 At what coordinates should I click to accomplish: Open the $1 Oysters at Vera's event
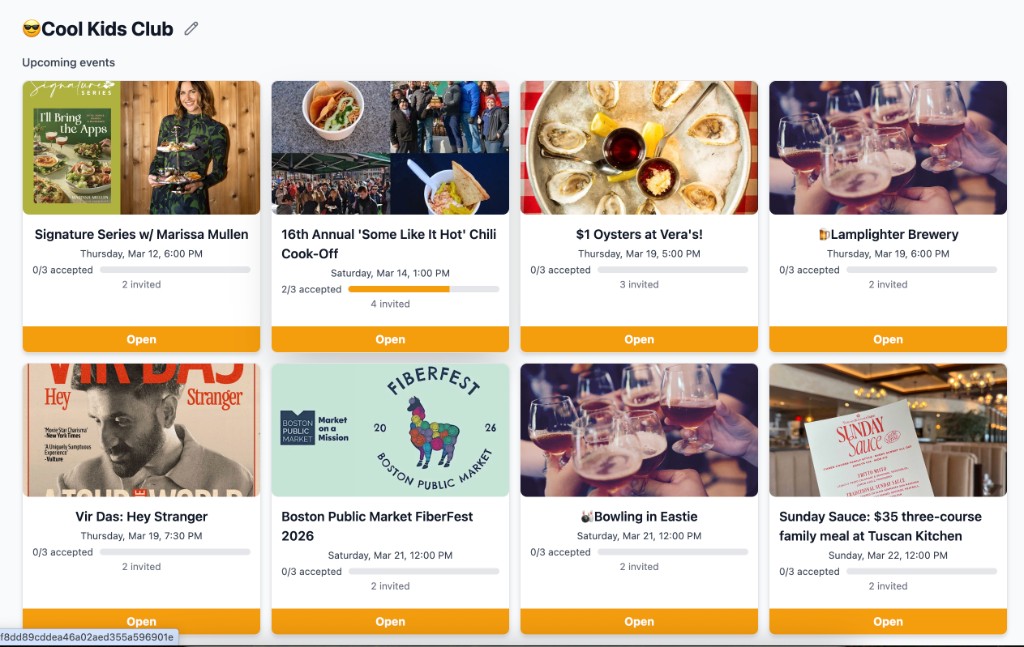[x=638, y=339]
